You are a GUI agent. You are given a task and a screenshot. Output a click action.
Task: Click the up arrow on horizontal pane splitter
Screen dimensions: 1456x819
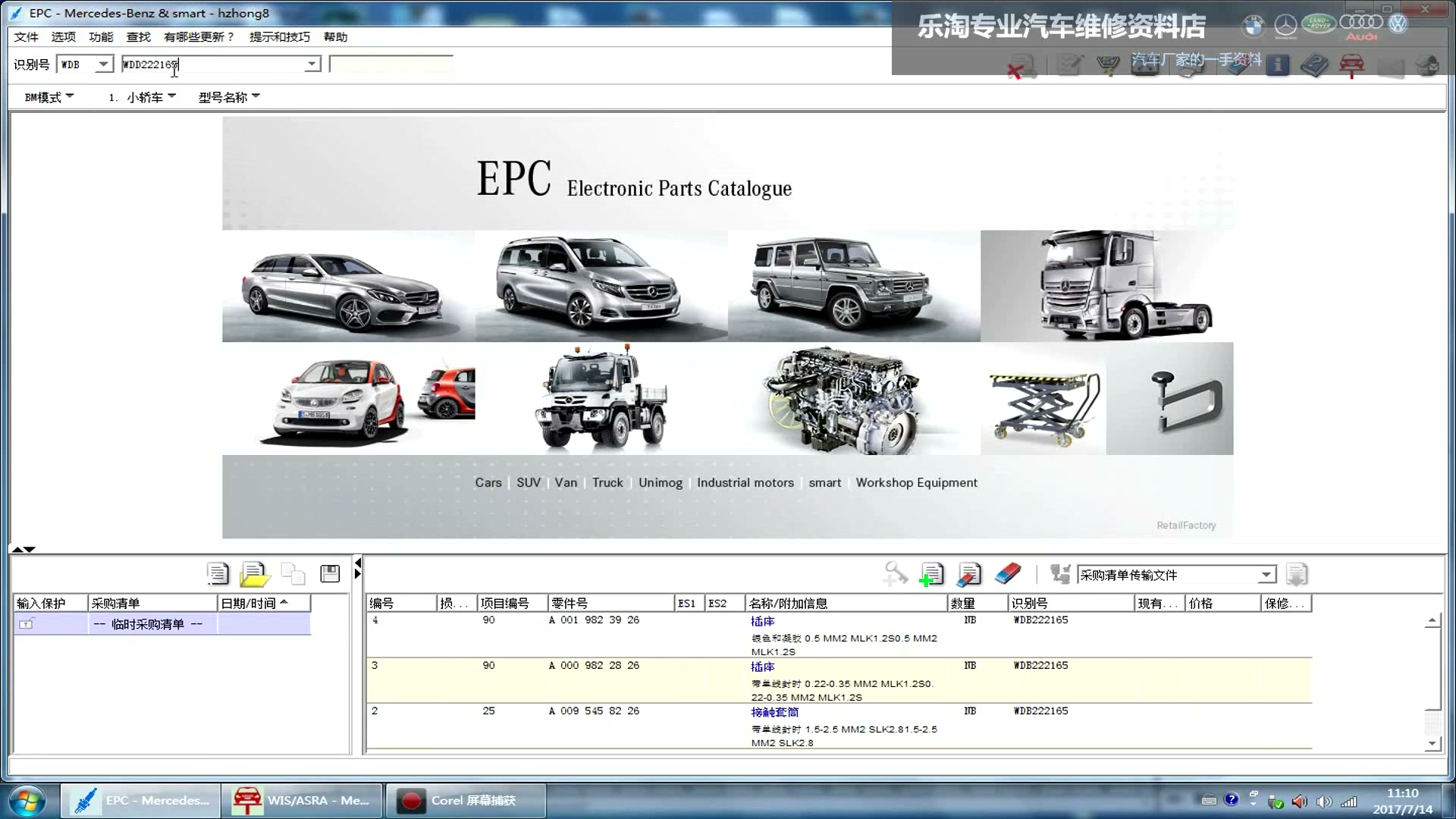(17, 549)
